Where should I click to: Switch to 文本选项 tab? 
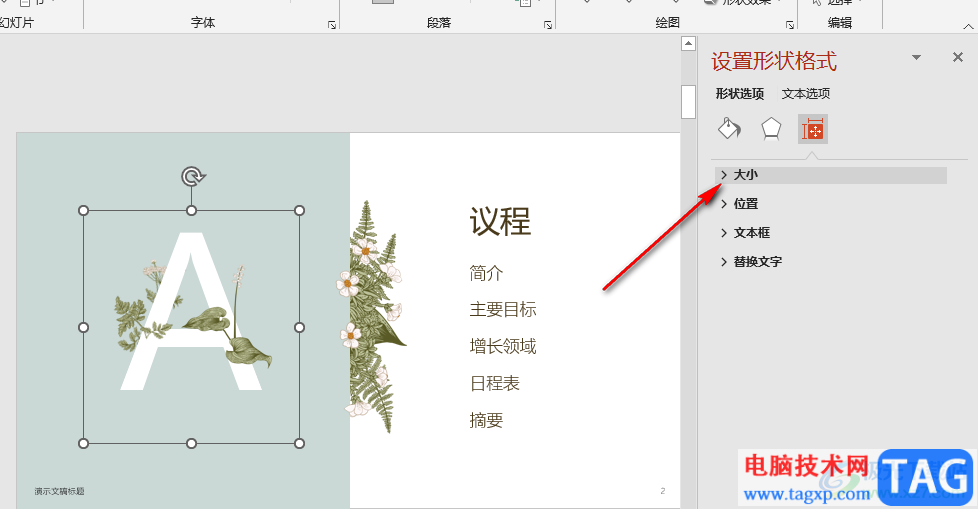pyautogui.click(x=806, y=94)
